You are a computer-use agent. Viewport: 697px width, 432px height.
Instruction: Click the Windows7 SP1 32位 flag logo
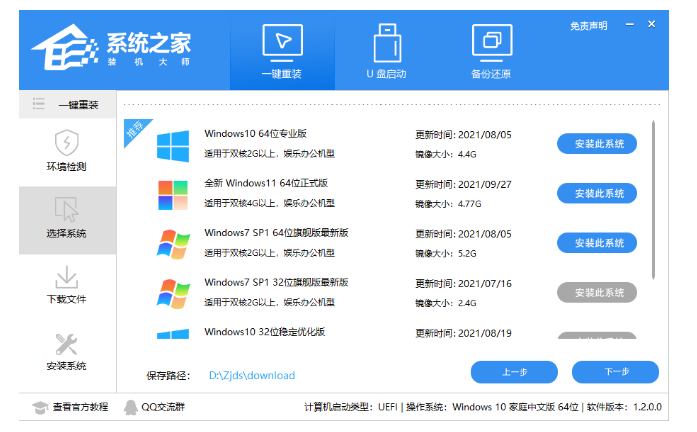tap(173, 294)
